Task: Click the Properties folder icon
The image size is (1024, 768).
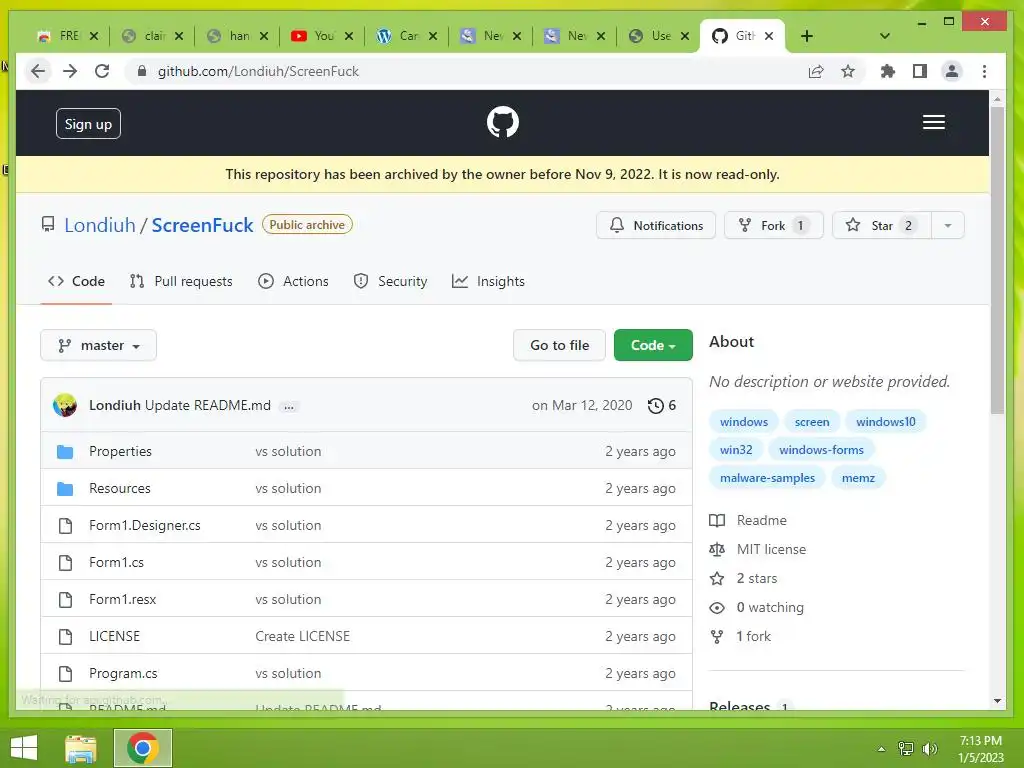Action: pos(65,451)
